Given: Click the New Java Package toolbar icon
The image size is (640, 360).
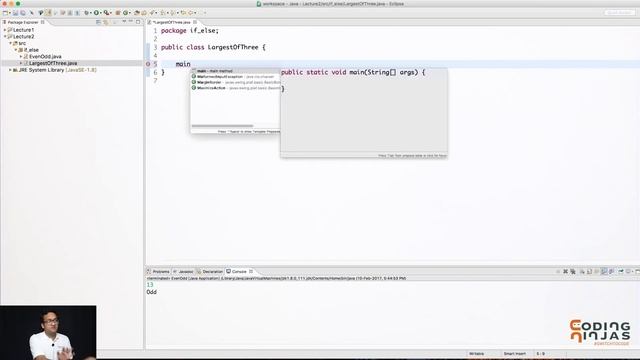Looking at the screenshot, I should click(x=118, y=13).
